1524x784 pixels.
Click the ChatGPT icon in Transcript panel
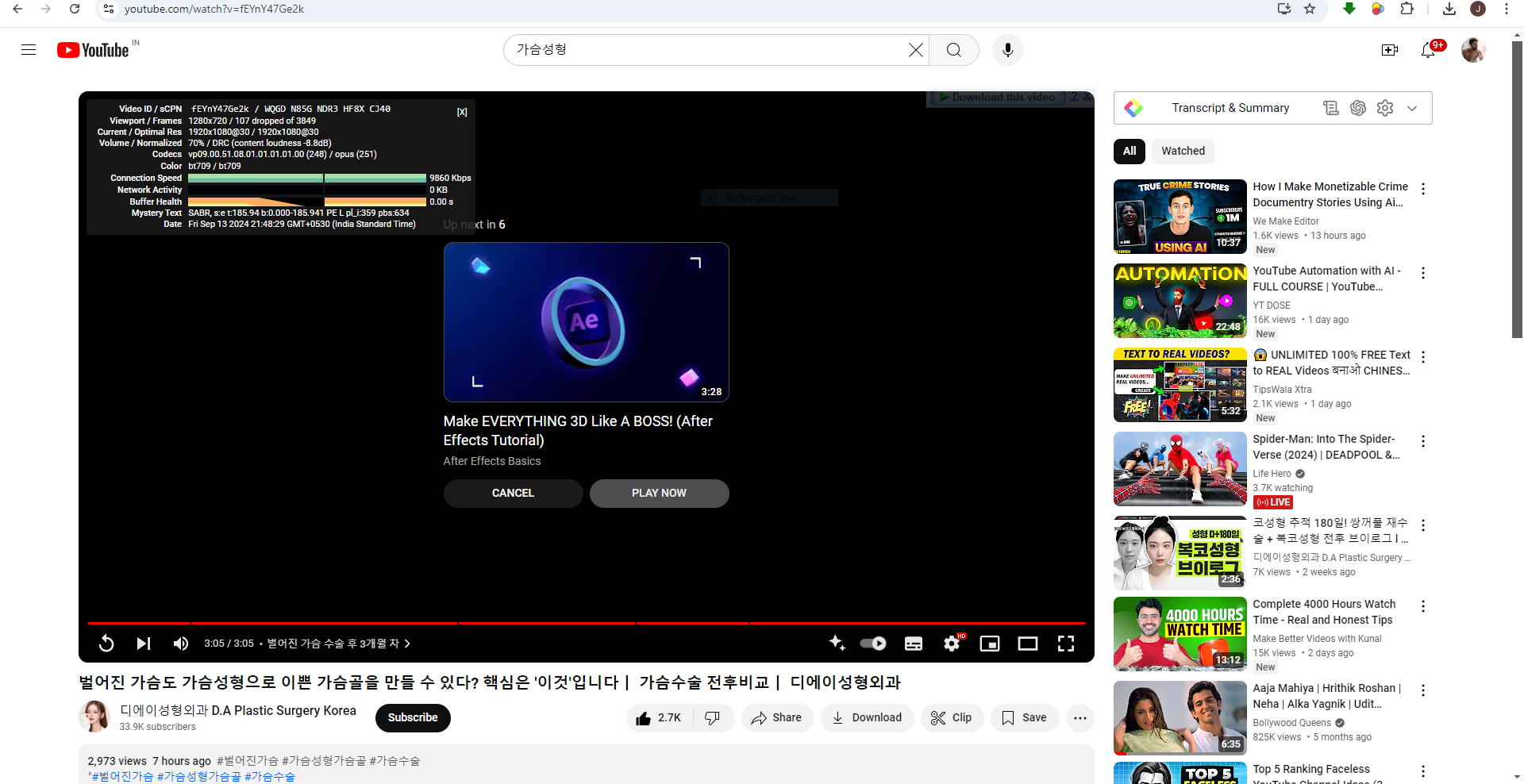[x=1358, y=108]
